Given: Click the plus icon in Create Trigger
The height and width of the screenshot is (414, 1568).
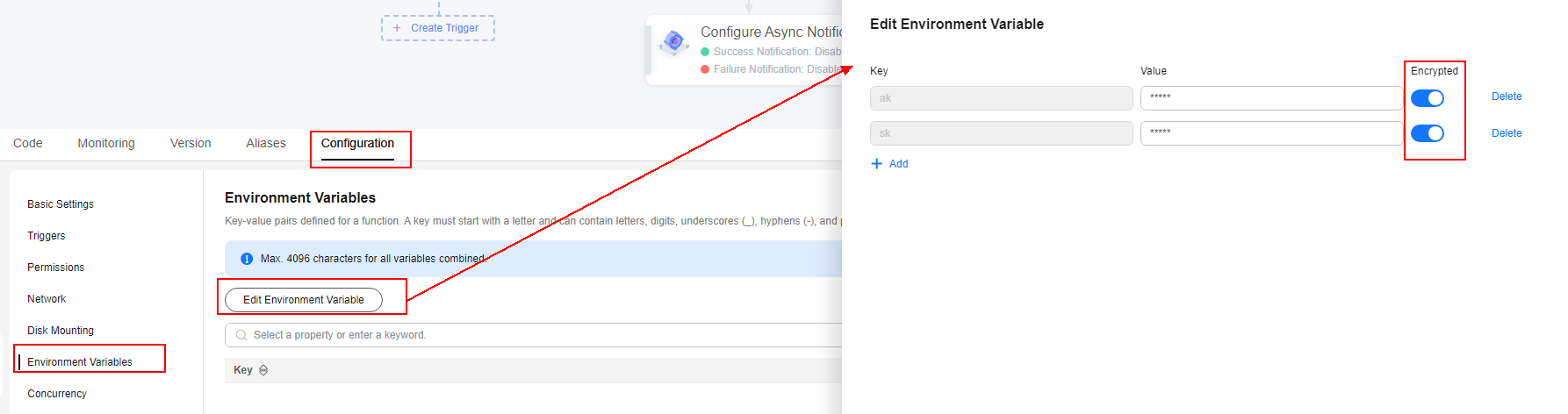Looking at the screenshot, I should (x=397, y=28).
